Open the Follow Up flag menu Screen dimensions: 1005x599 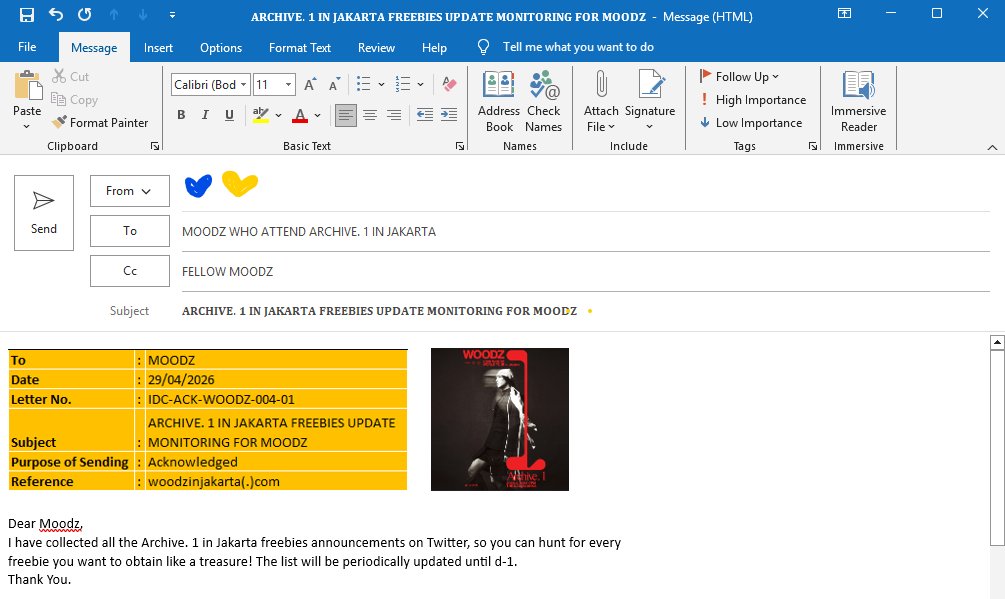(x=738, y=76)
